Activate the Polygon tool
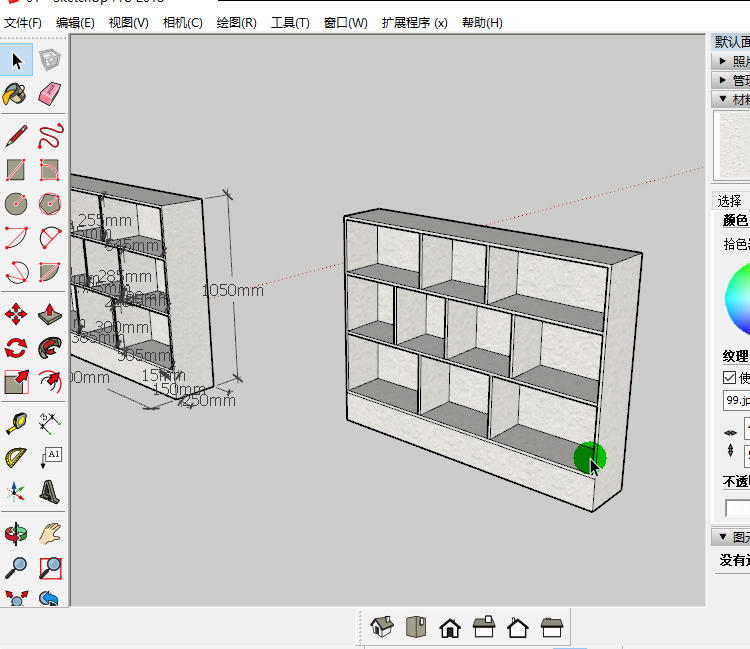 coord(50,204)
